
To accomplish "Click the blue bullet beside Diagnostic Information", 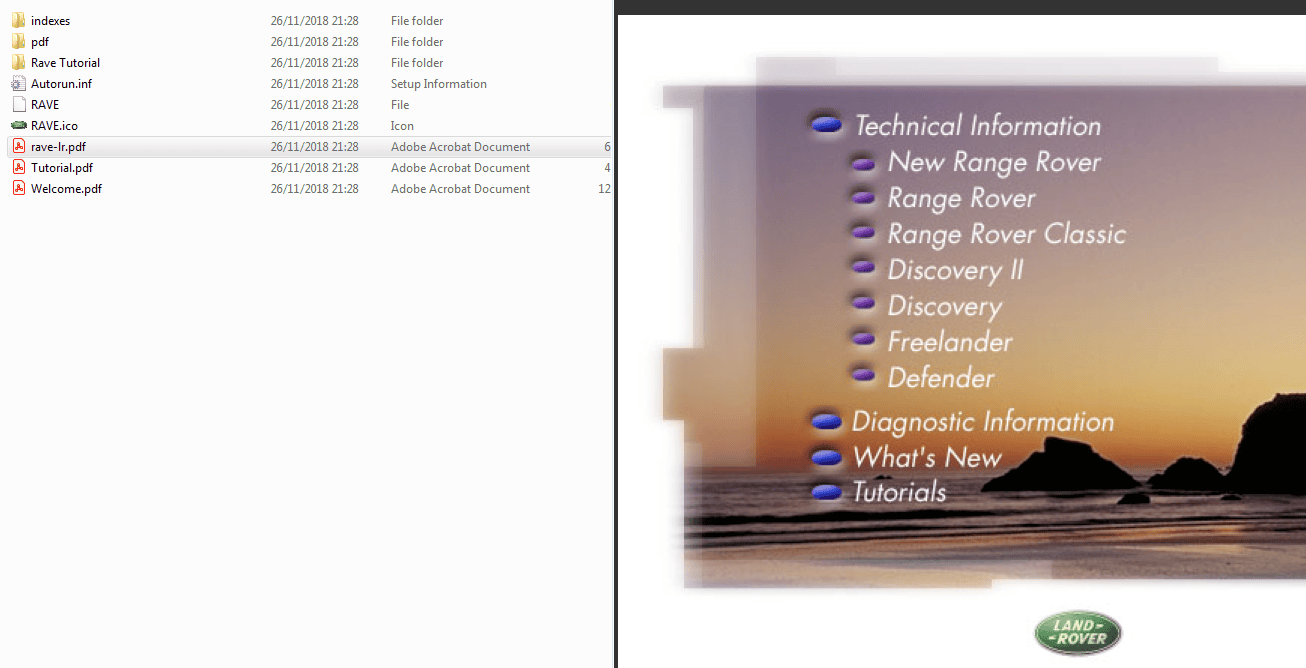I will coord(826,422).
